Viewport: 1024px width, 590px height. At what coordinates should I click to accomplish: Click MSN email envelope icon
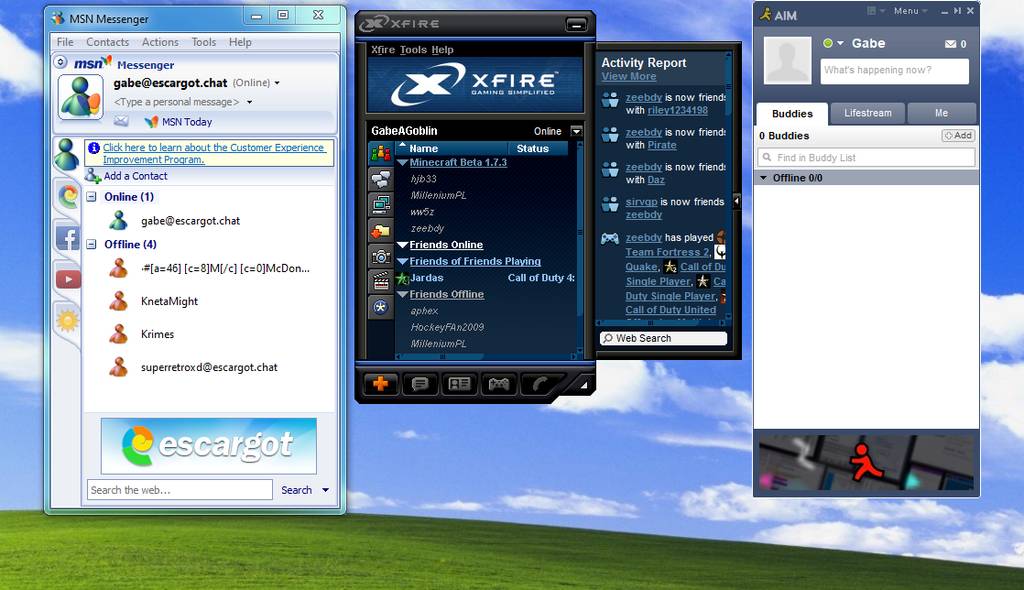[121, 121]
